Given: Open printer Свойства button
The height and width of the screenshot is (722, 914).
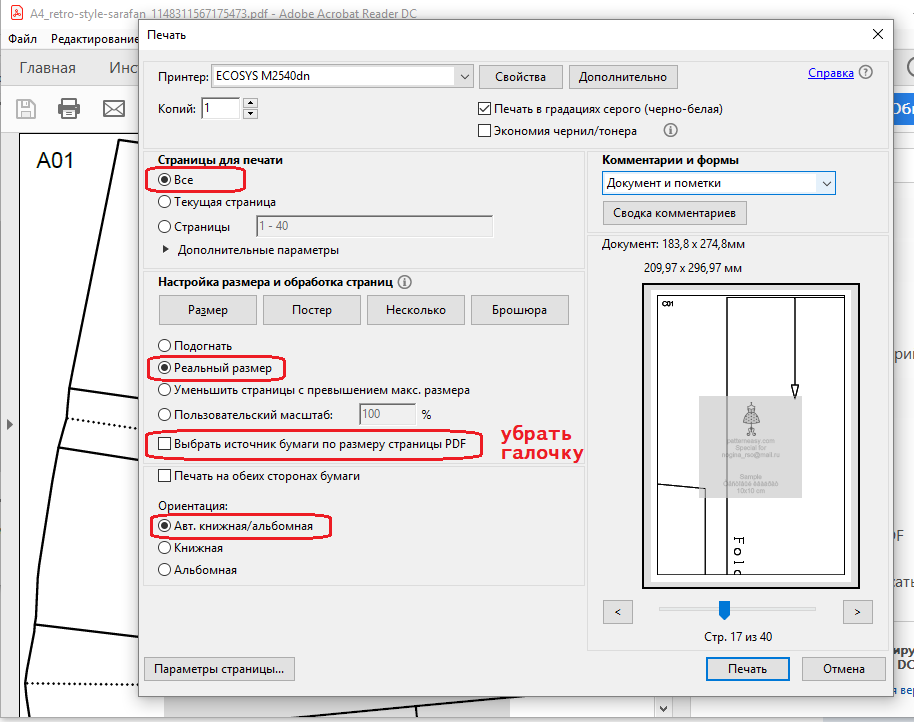Looking at the screenshot, I should click(521, 77).
